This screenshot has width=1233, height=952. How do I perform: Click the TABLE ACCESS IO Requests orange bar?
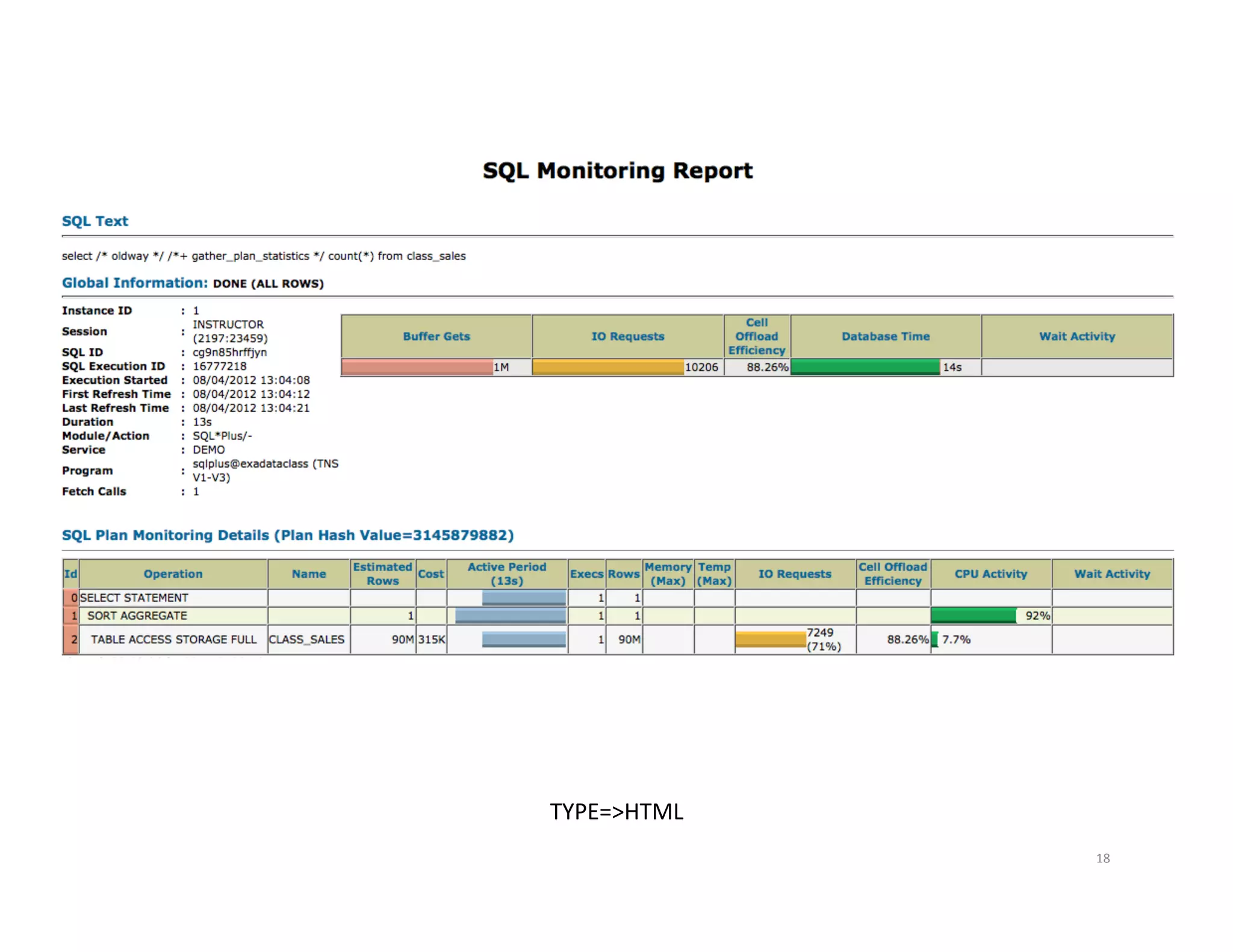pos(770,640)
